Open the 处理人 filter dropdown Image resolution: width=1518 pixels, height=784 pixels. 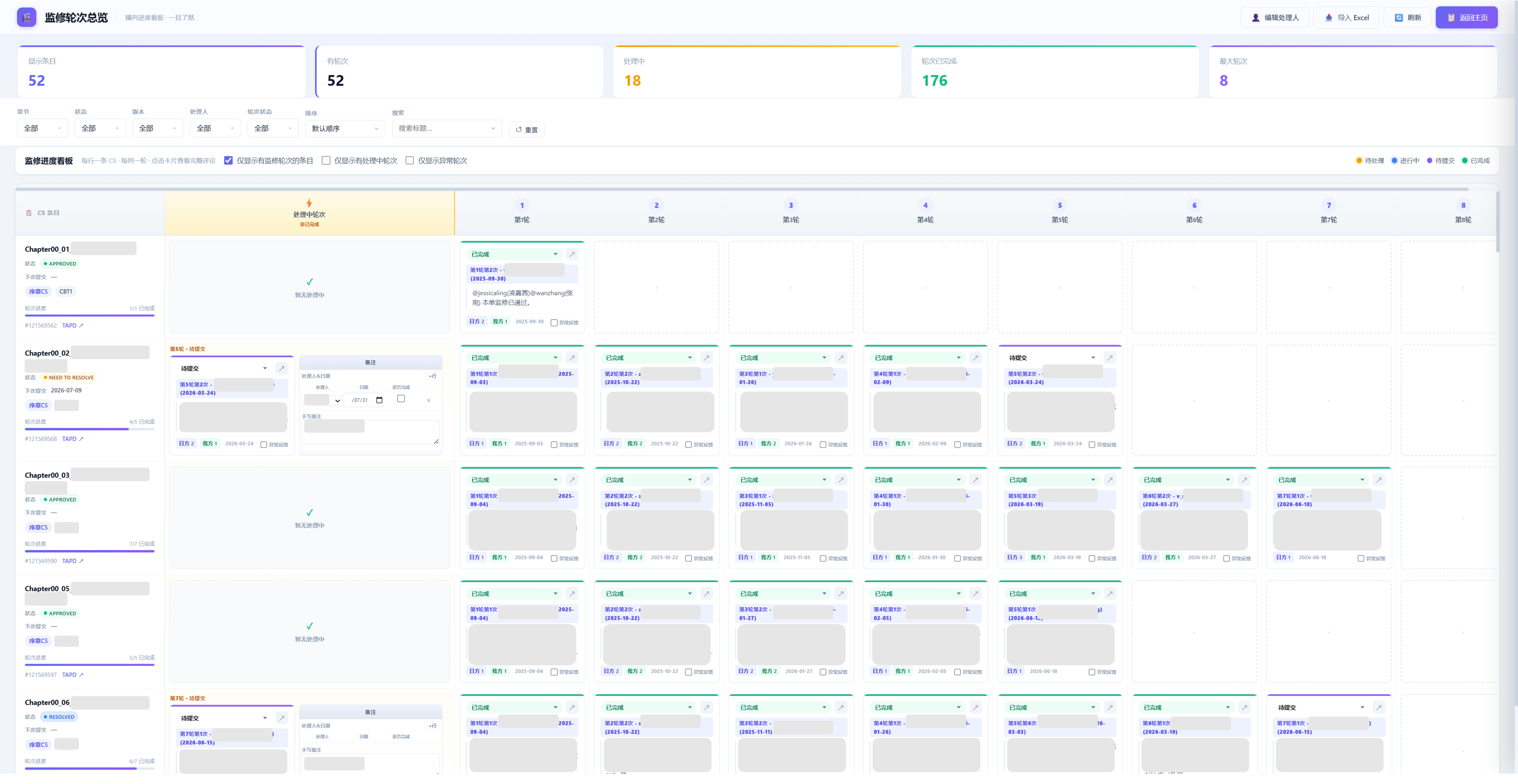[x=215, y=128]
